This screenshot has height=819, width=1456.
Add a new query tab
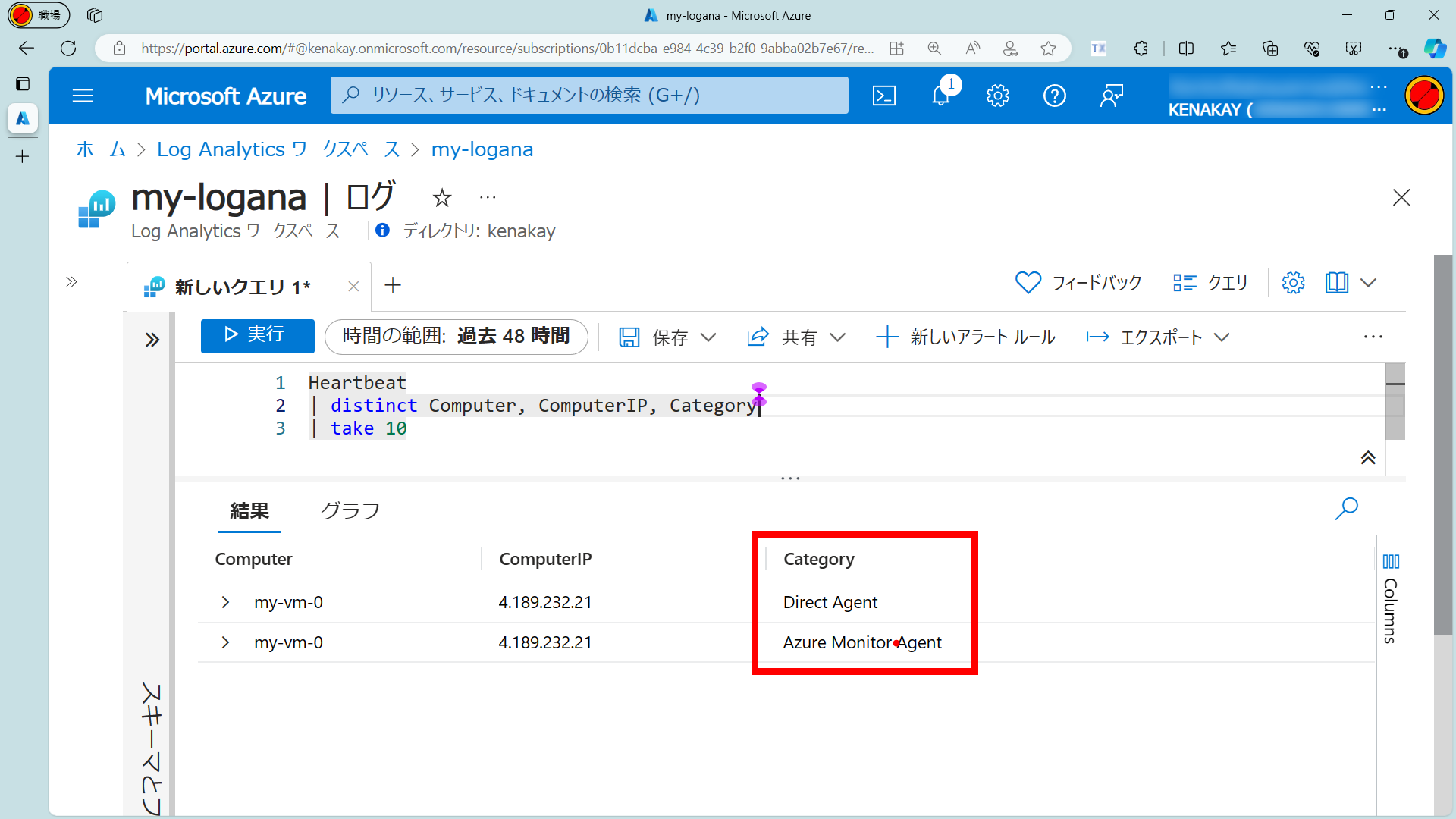pyautogui.click(x=393, y=285)
